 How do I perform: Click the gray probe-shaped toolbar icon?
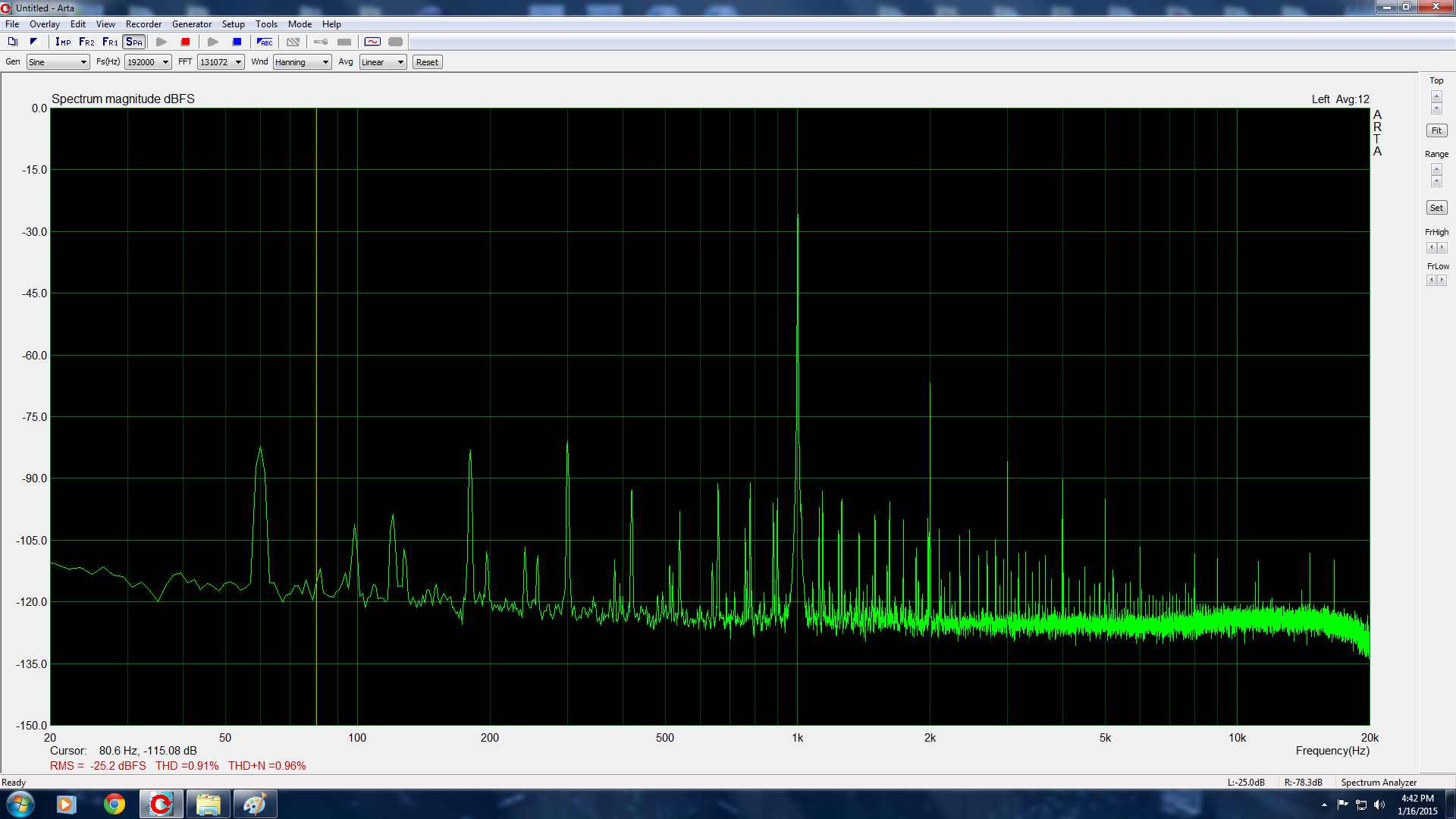[321, 42]
